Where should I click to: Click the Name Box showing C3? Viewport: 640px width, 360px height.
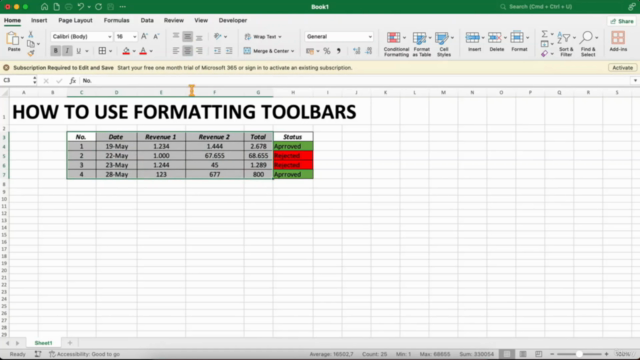click(x=16, y=80)
